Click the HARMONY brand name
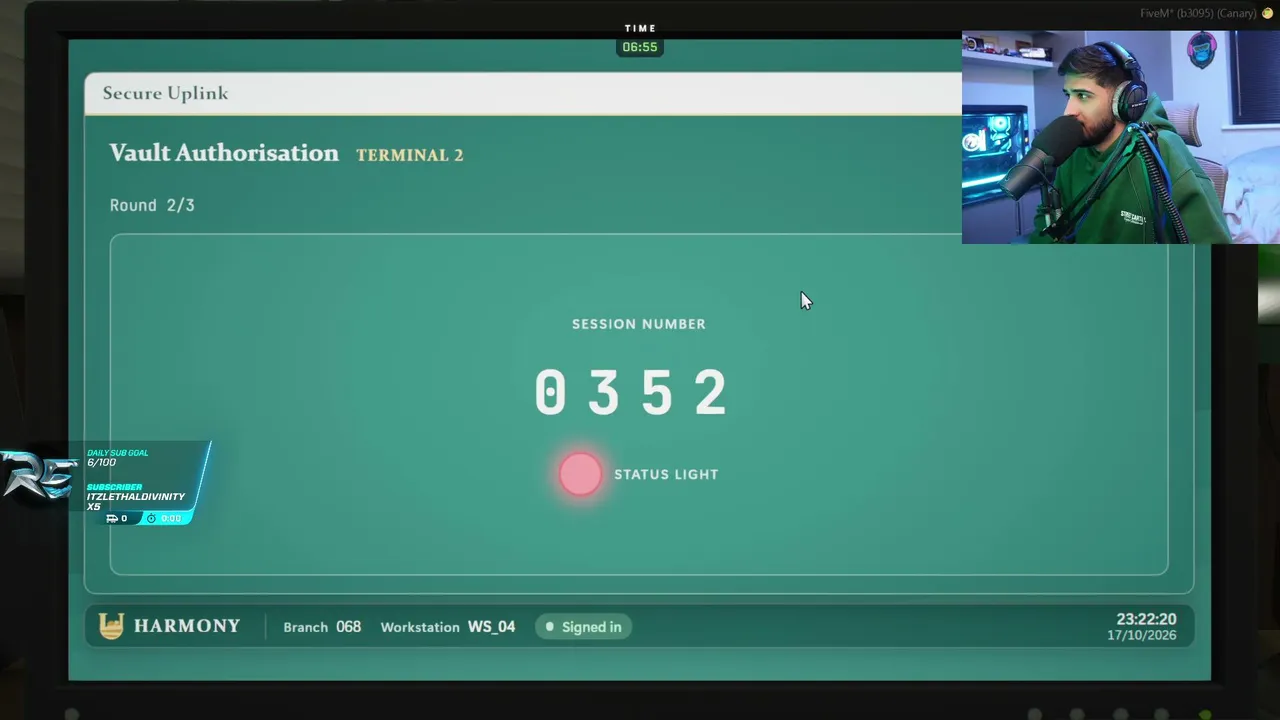Viewport: 1280px width, 720px height. (187, 626)
